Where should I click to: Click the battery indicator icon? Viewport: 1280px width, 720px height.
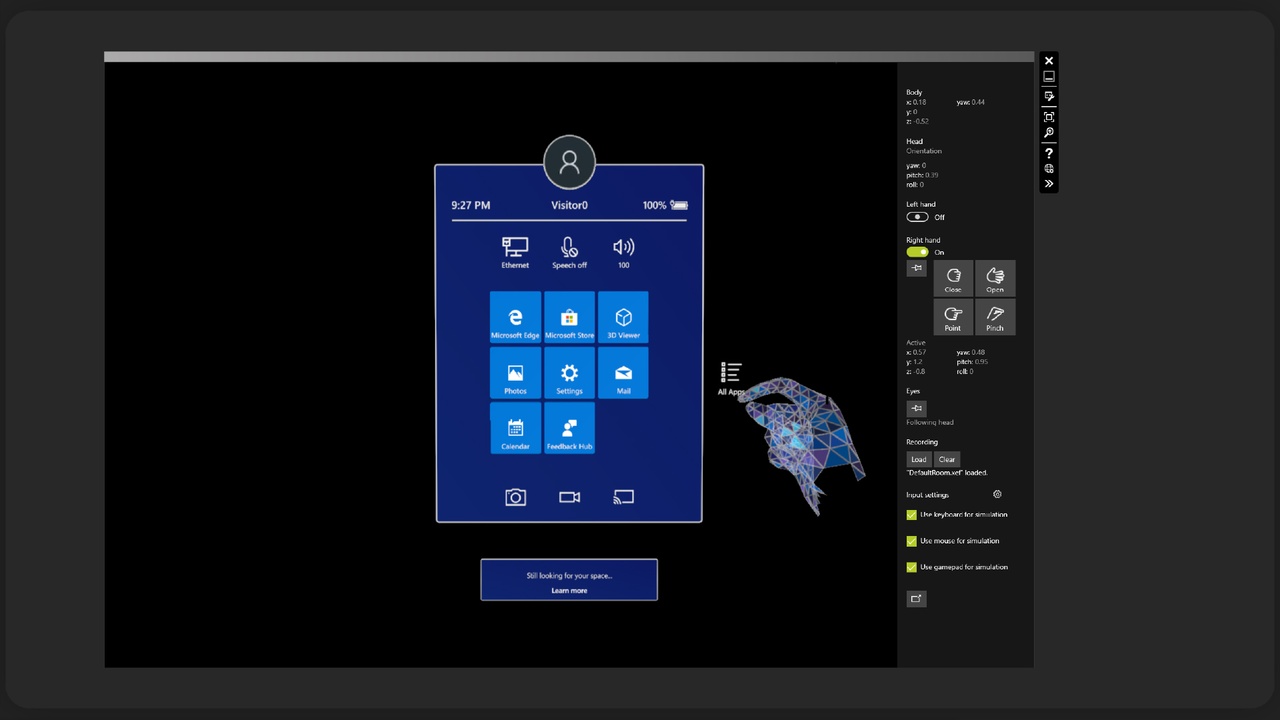(x=679, y=205)
